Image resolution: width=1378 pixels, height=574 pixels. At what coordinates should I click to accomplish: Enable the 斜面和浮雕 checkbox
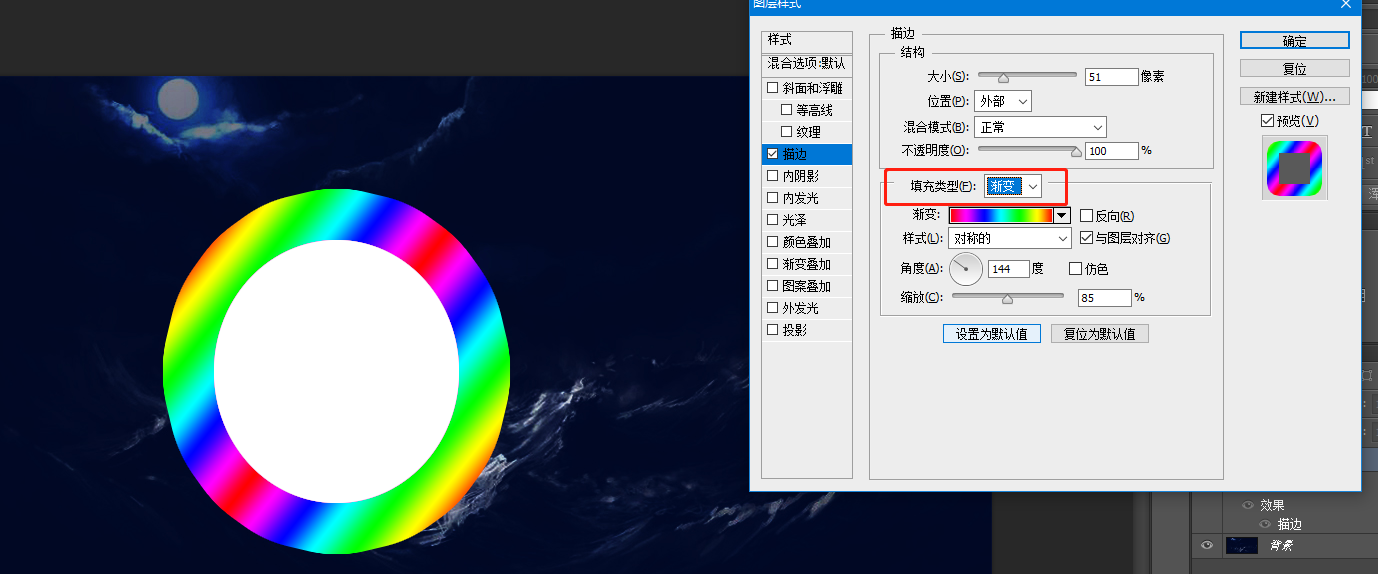(772, 88)
